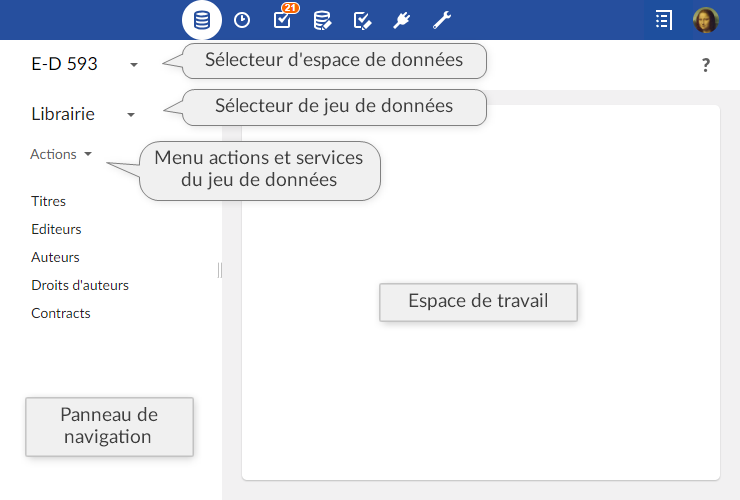
Task: Open the Contracts table
Action: (61, 313)
